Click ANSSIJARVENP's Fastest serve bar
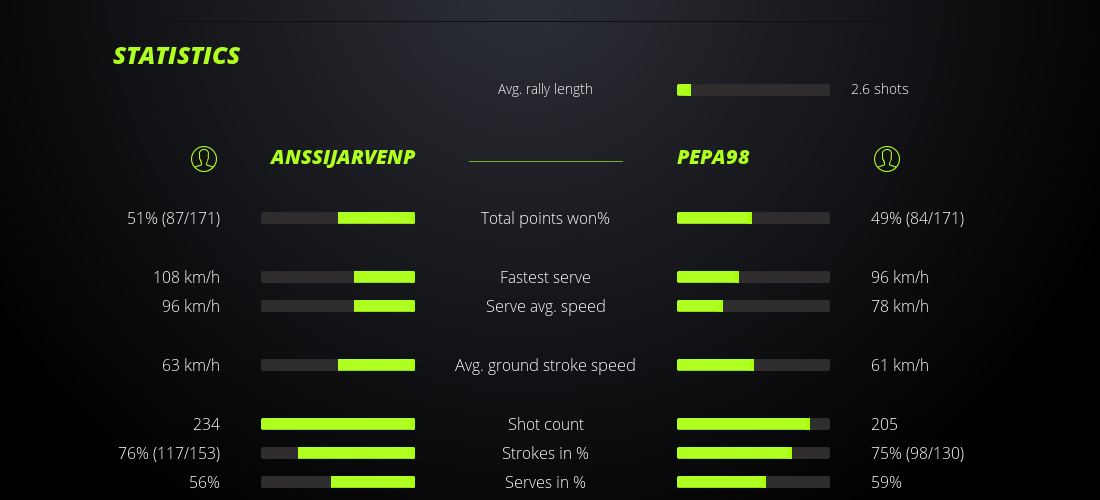The image size is (1100, 500). click(338, 277)
